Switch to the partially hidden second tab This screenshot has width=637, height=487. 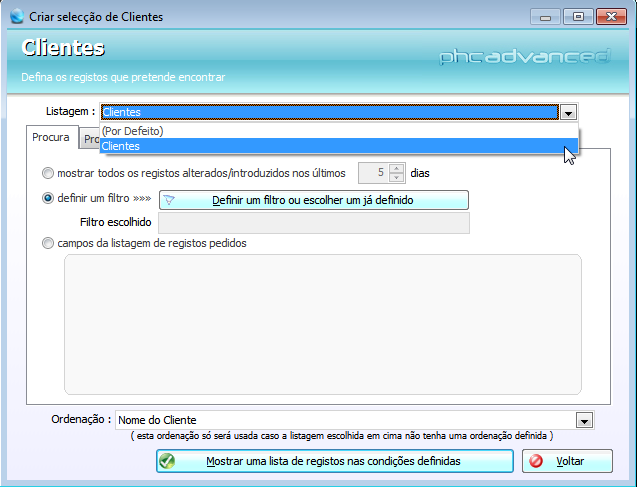pos(89,139)
